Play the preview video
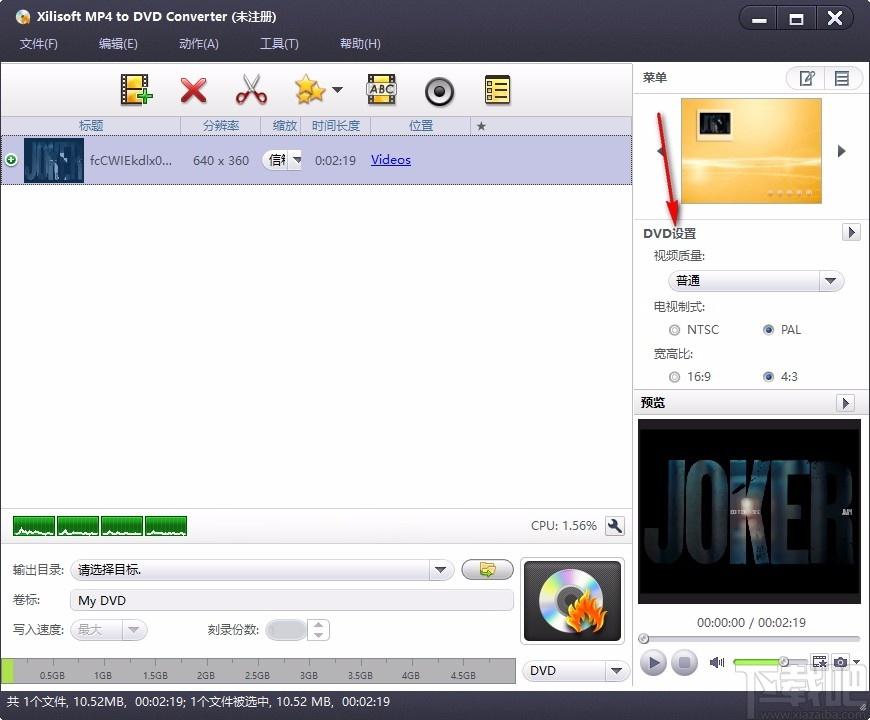Image resolution: width=870 pixels, height=720 pixels. [x=654, y=662]
